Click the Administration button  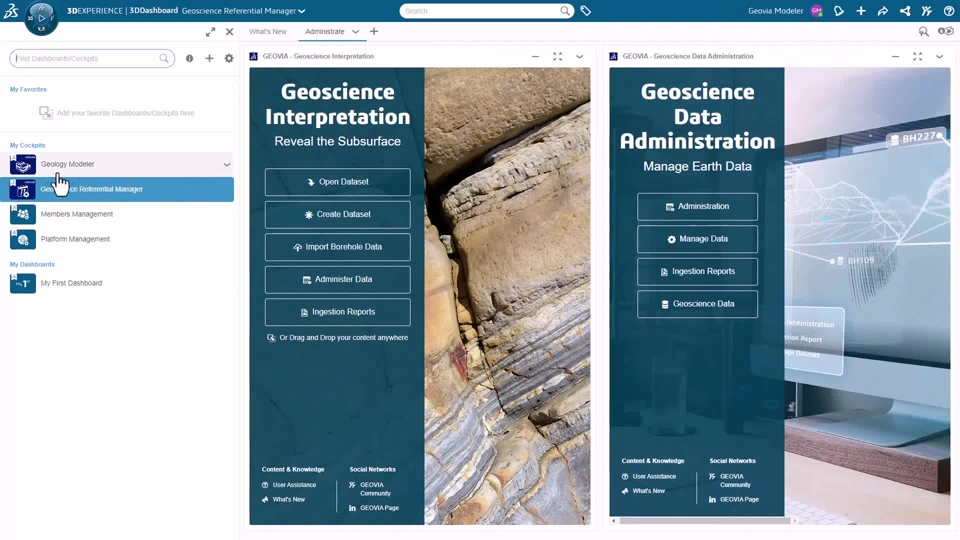click(x=697, y=206)
